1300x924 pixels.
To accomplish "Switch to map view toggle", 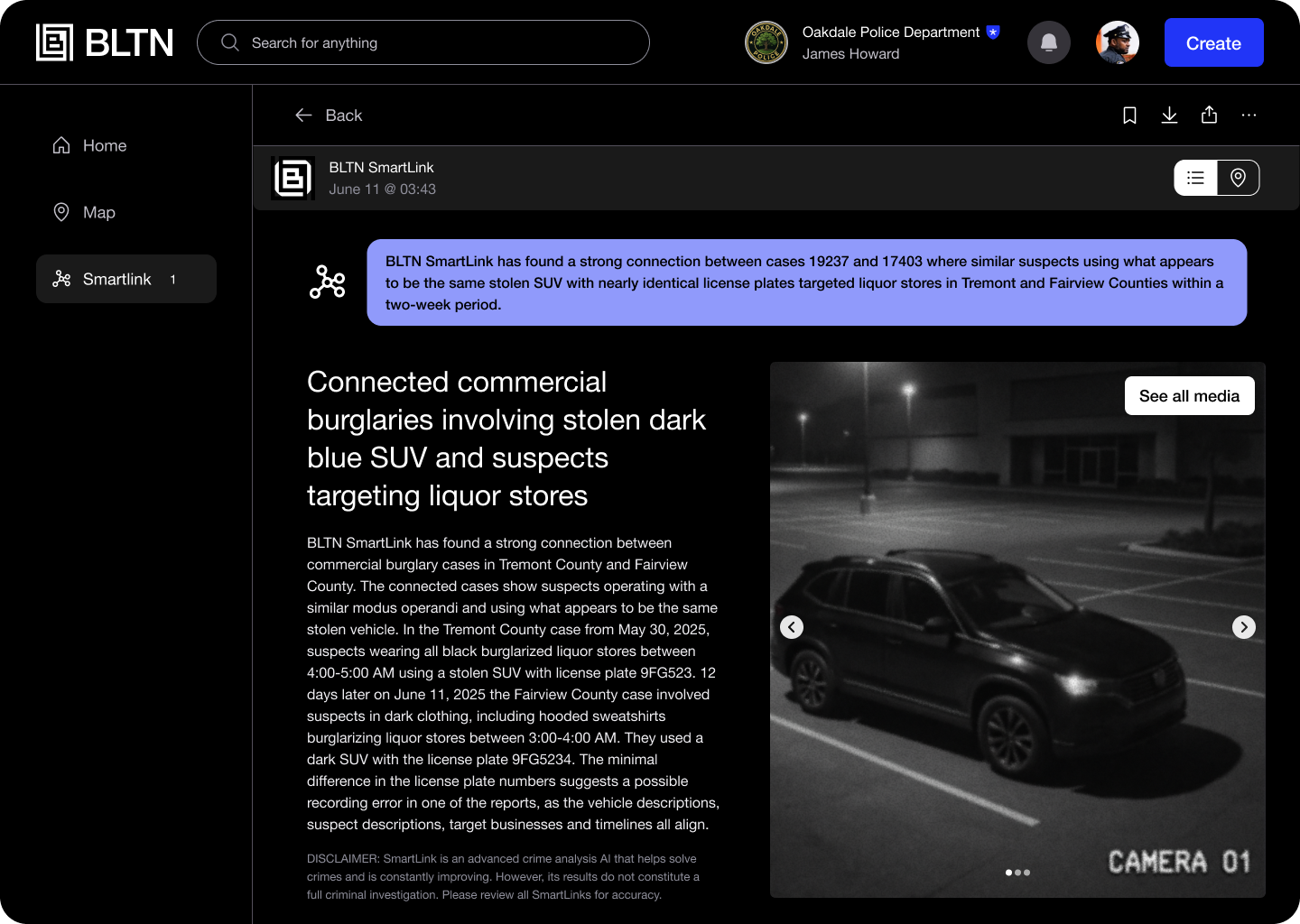I will 1238,178.
